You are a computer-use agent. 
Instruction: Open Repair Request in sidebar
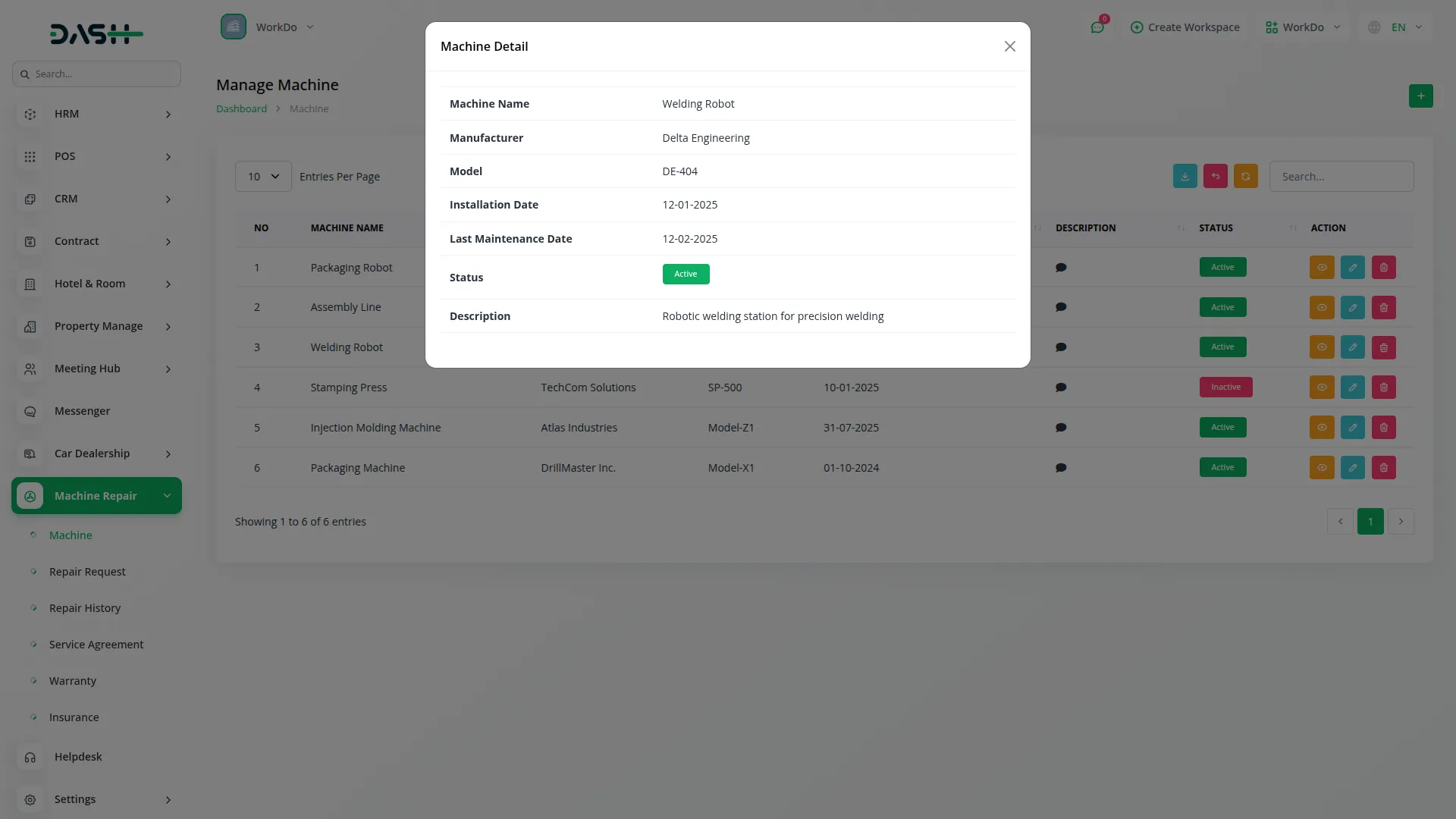pyautogui.click(x=87, y=572)
